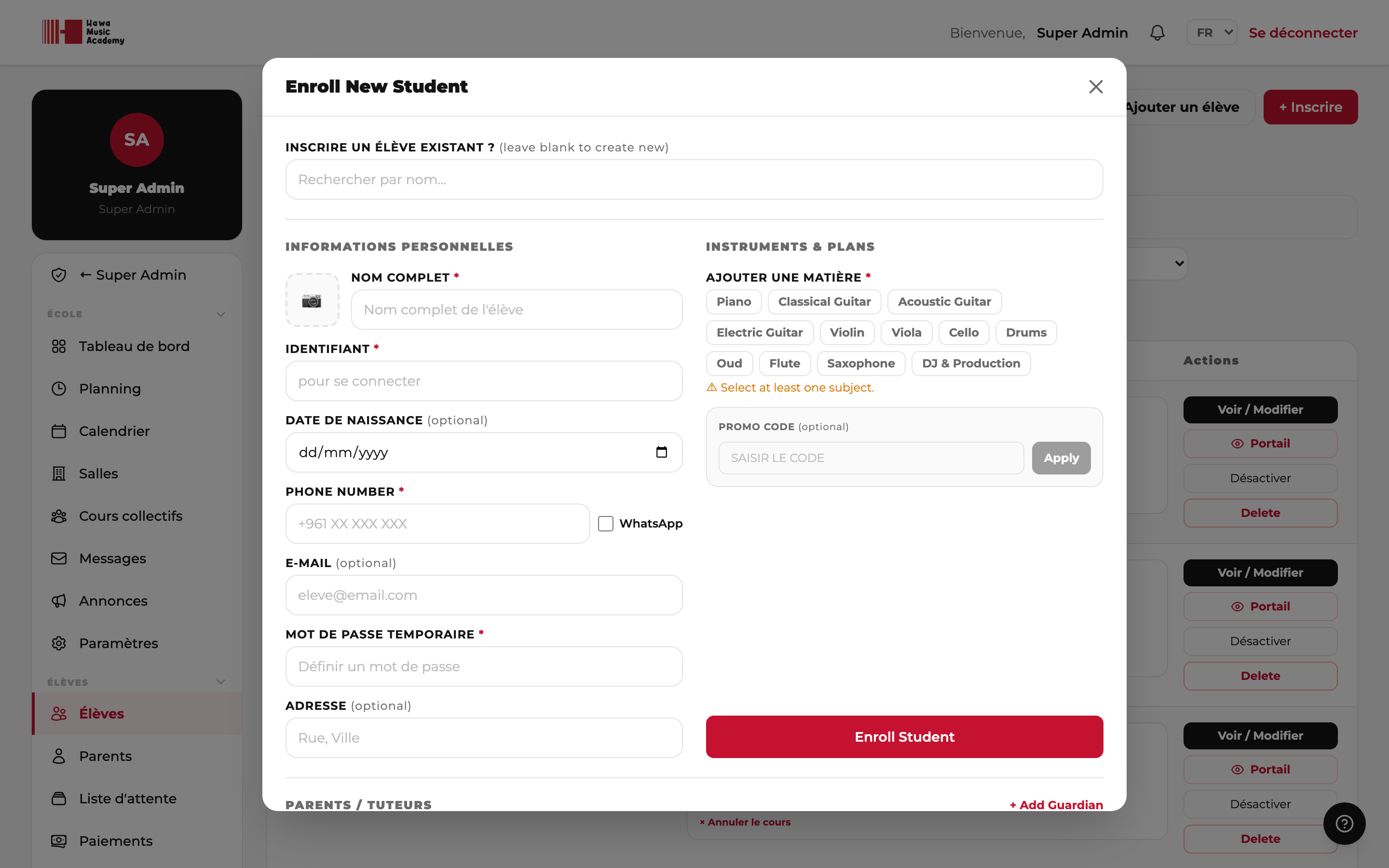Click the Add Guardian link
The image size is (1389, 868).
point(1056,805)
